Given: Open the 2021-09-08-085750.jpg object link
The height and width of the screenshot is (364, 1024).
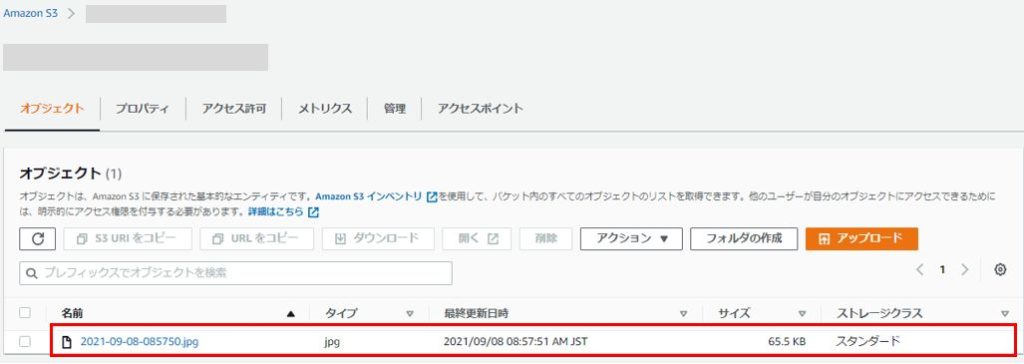Looking at the screenshot, I should click(x=139, y=341).
